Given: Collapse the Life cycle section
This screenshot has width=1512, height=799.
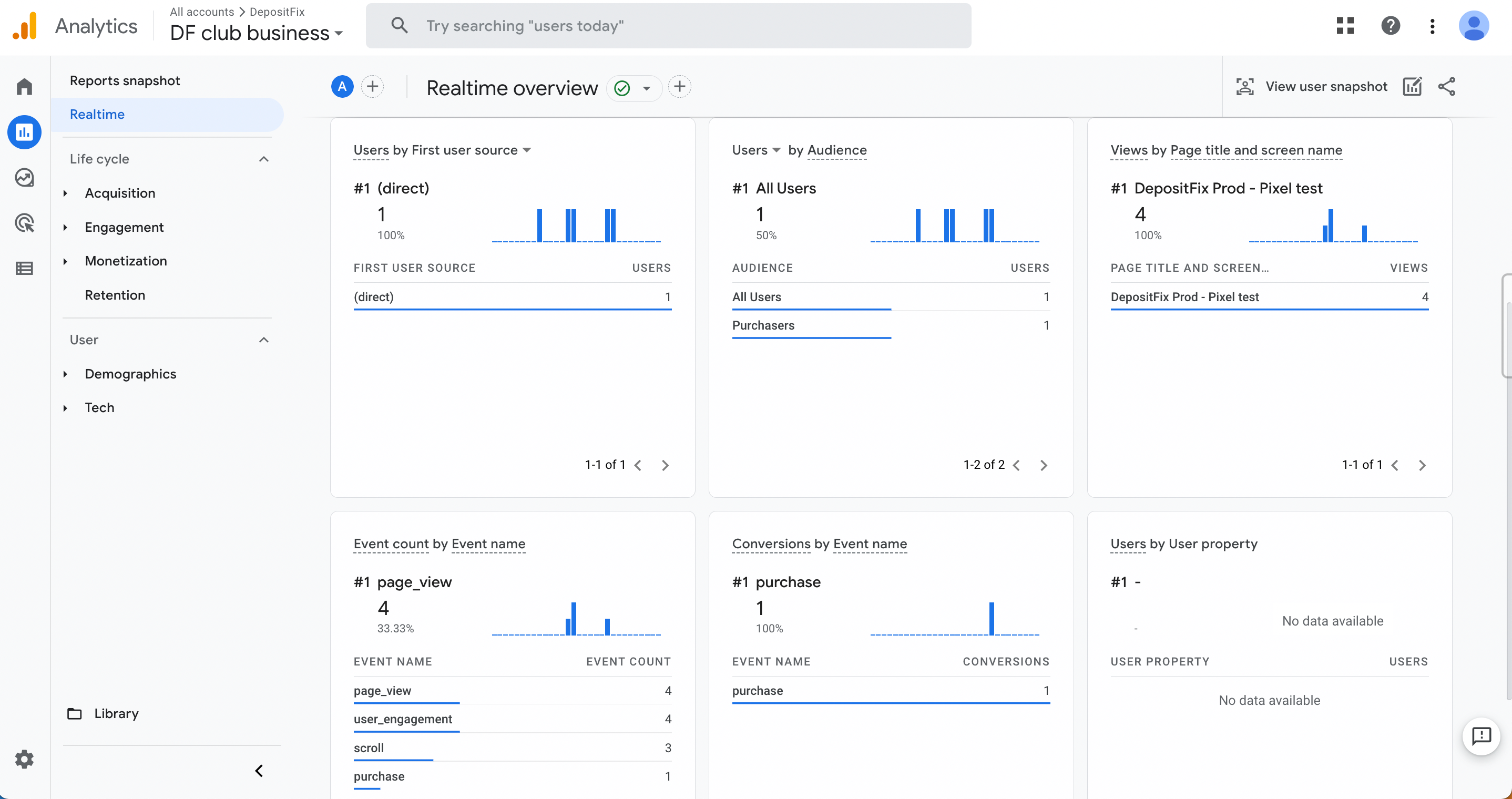Looking at the screenshot, I should 263,159.
